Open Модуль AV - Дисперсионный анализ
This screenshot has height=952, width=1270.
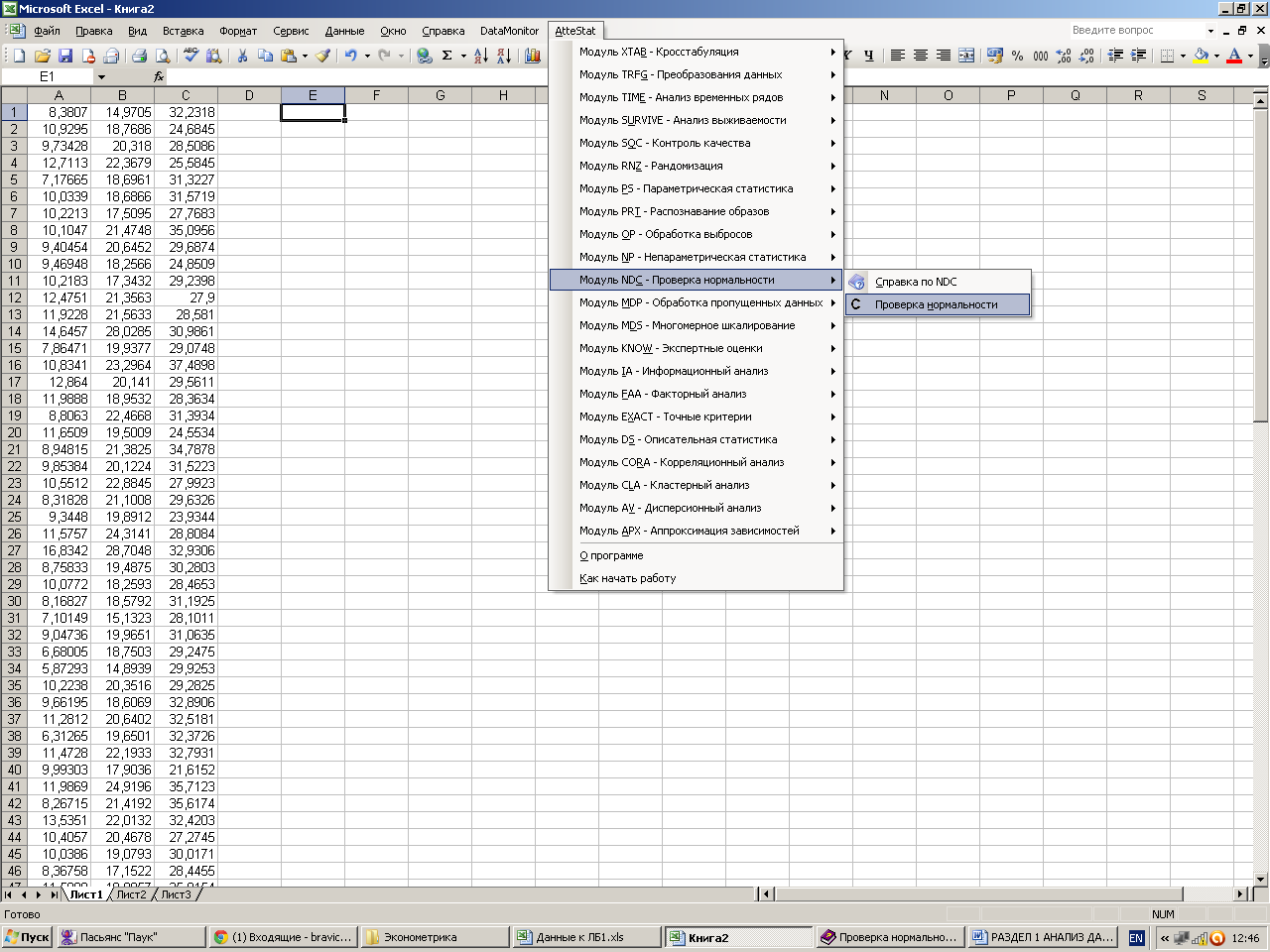point(696,508)
